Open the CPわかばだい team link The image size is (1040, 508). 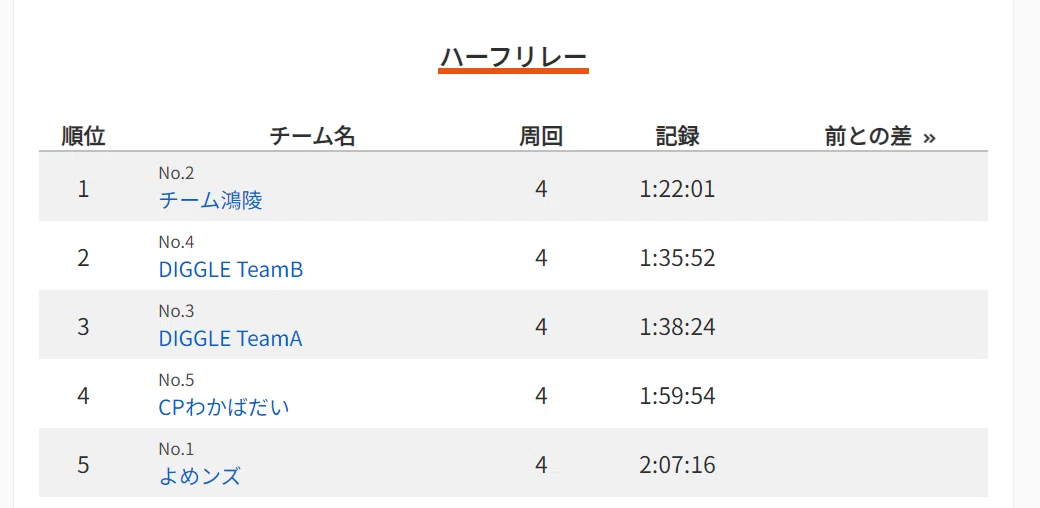point(224,407)
